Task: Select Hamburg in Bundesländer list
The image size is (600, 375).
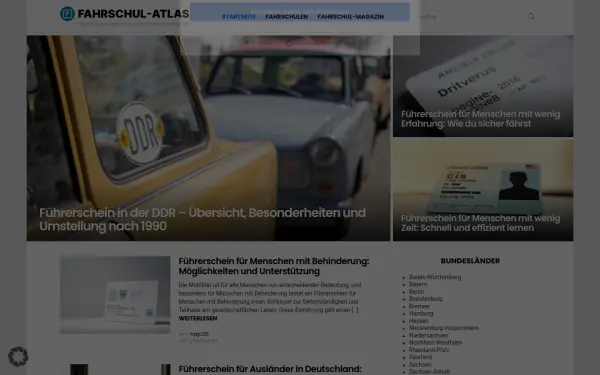Action: (421, 313)
